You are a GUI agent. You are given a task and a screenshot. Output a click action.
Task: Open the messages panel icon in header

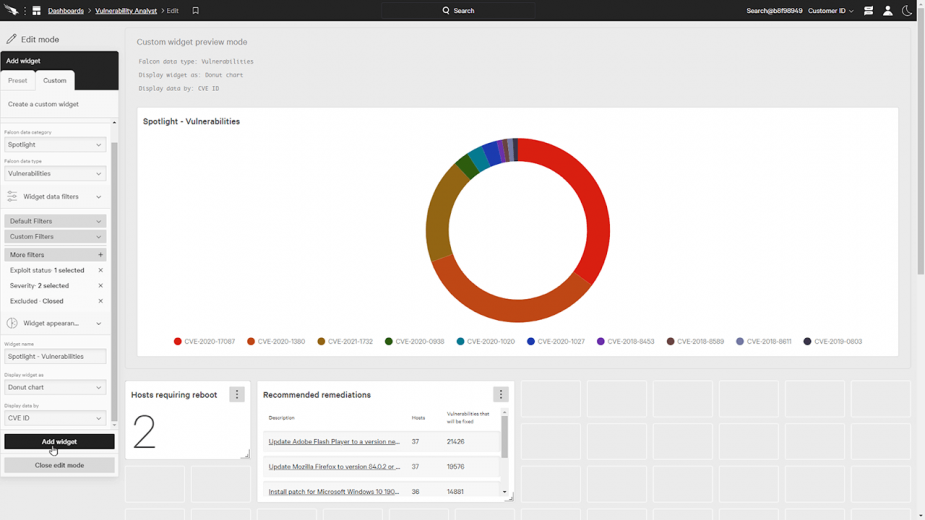click(868, 11)
